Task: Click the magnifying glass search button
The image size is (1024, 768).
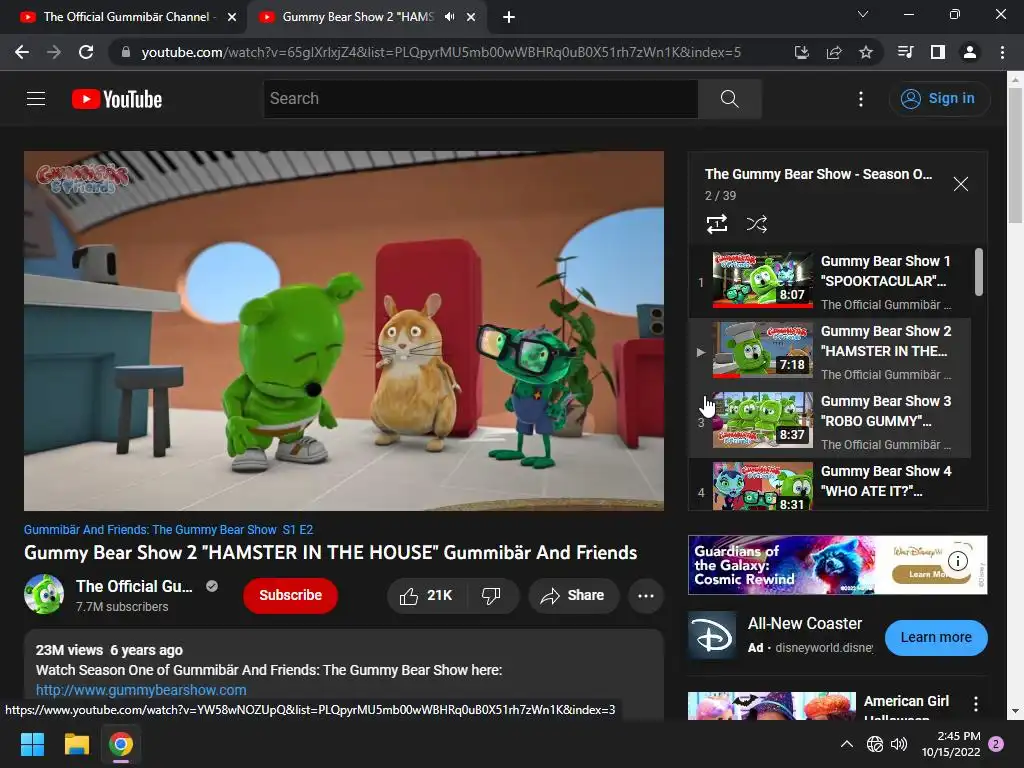Action: (729, 99)
